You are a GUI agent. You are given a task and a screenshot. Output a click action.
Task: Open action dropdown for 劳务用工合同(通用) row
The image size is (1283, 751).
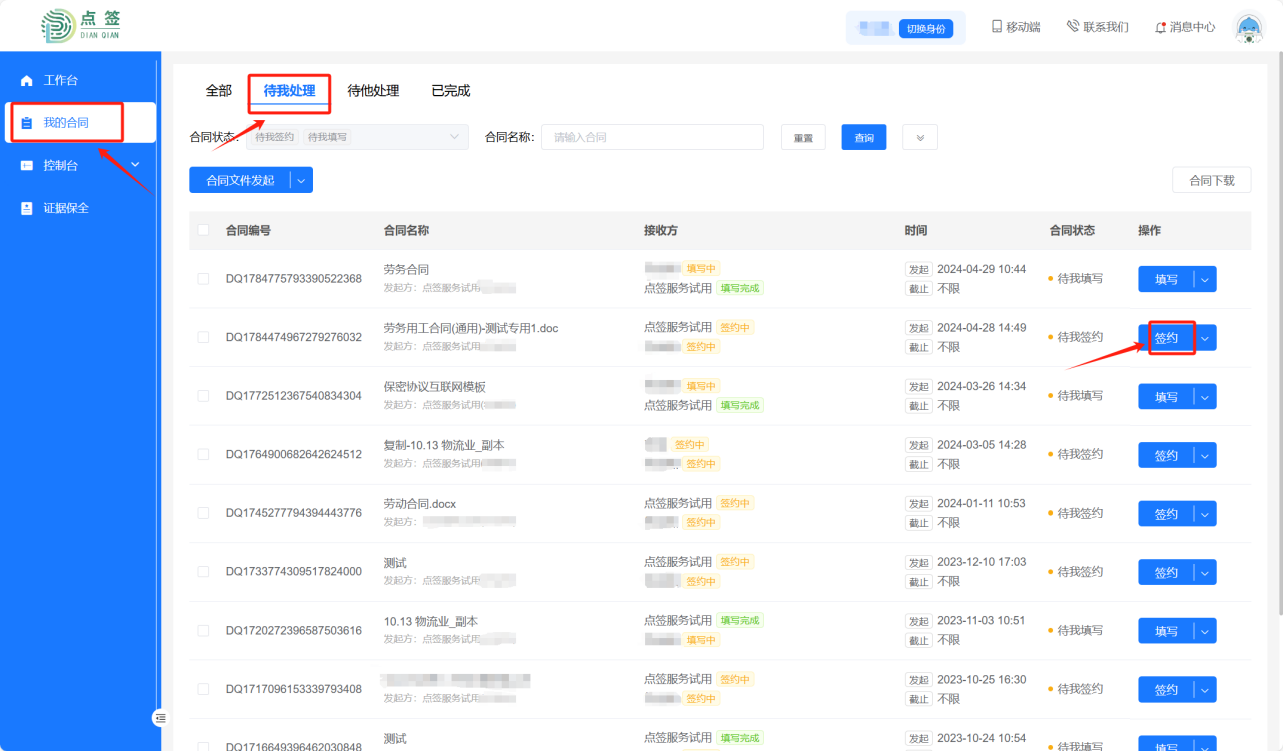point(1205,338)
